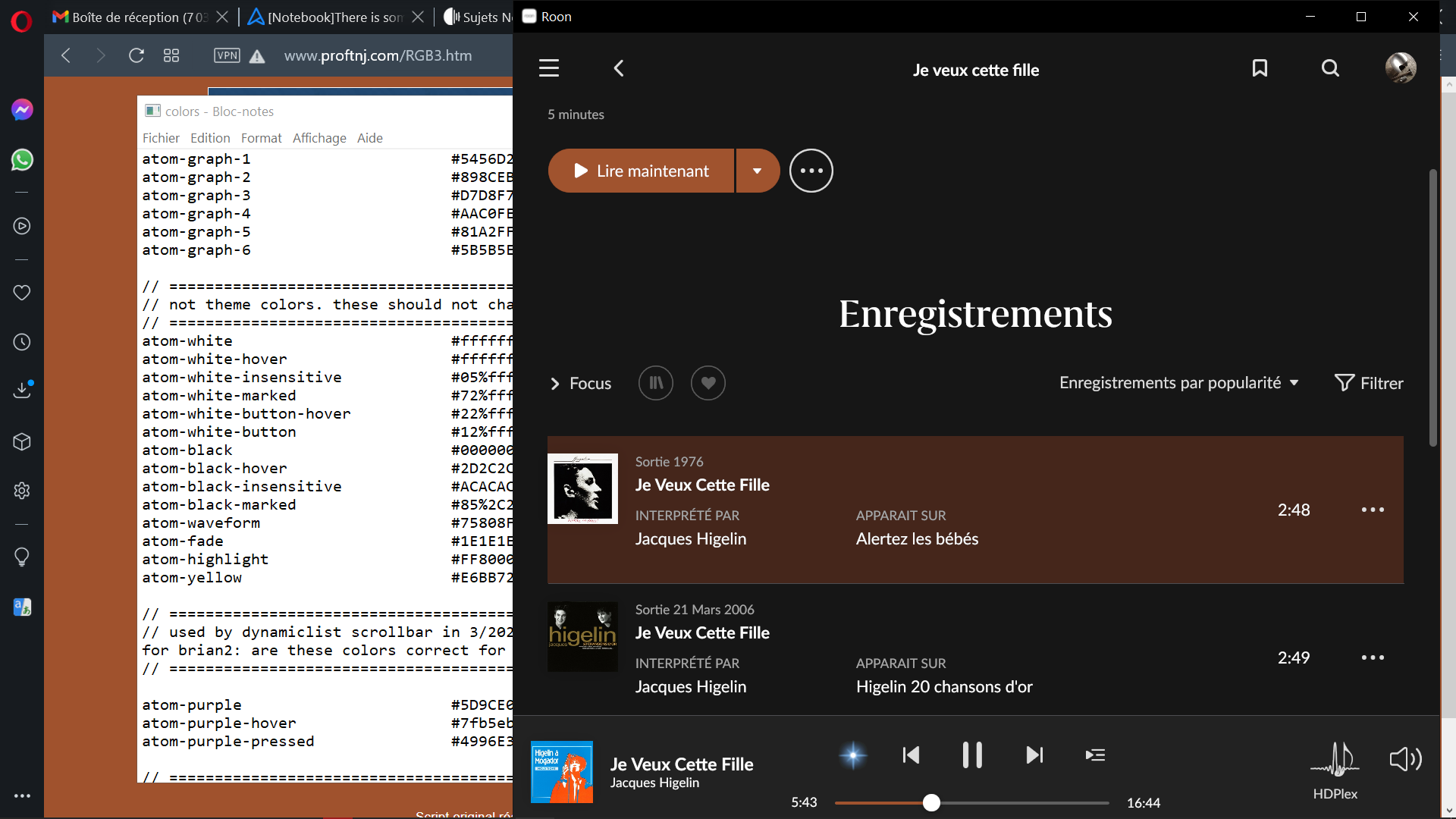This screenshot has height=819, width=1456.
Task: Go back in Roon navigation
Action: [x=619, y=68]
